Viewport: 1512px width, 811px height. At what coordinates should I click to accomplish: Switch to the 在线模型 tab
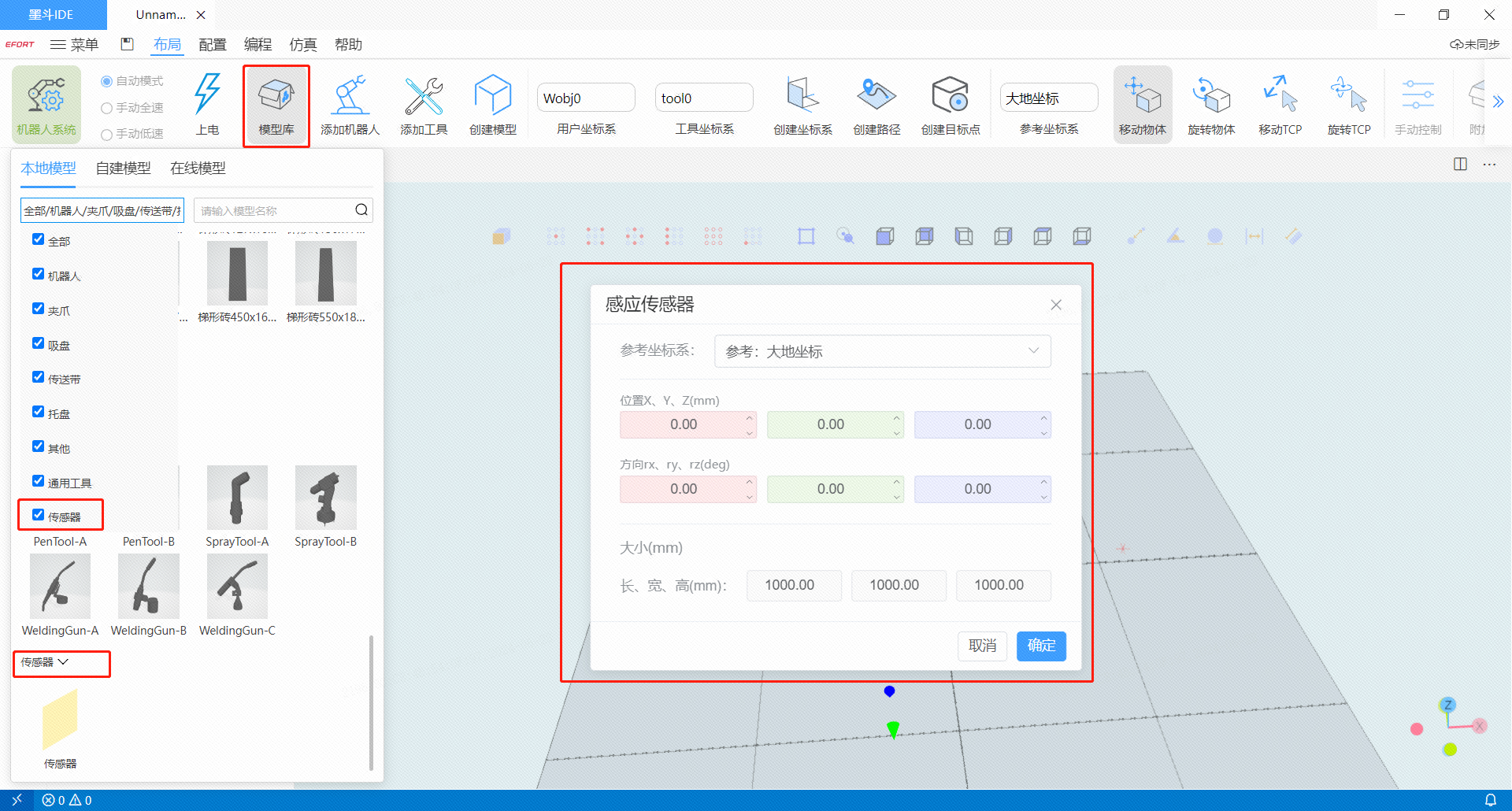[198, 168]
